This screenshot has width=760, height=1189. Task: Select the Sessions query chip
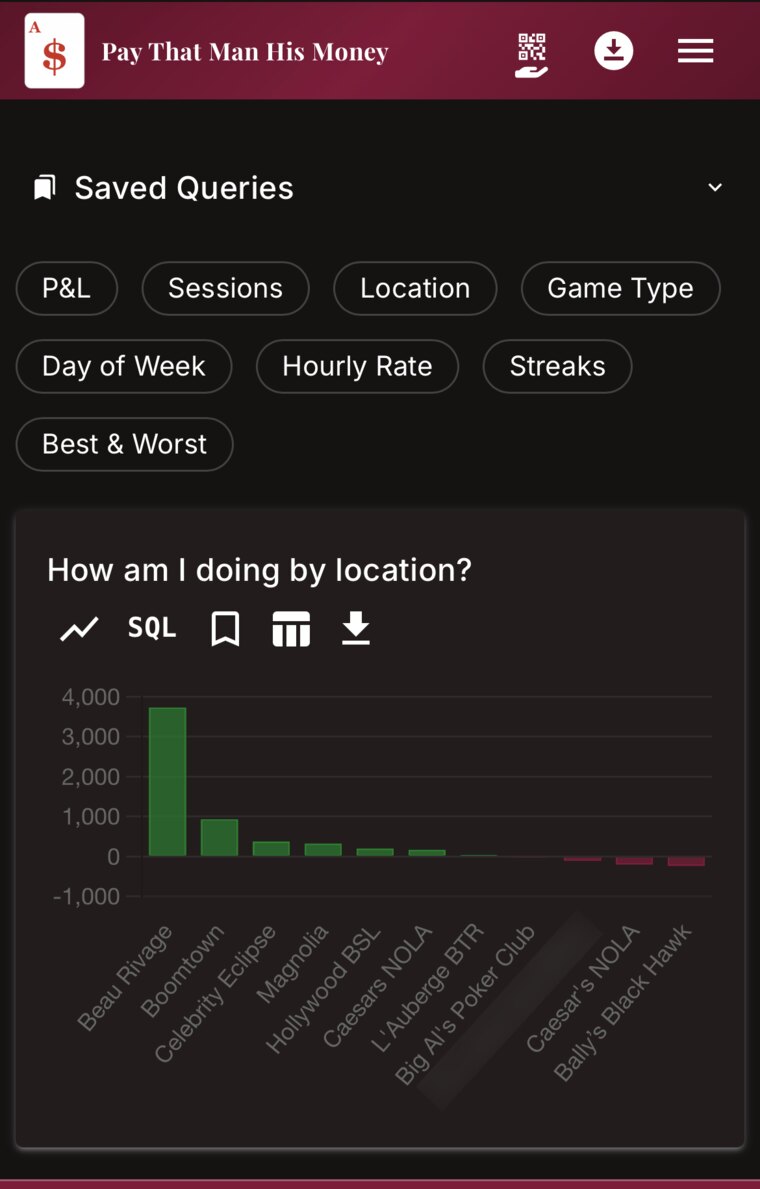point(225,288)
